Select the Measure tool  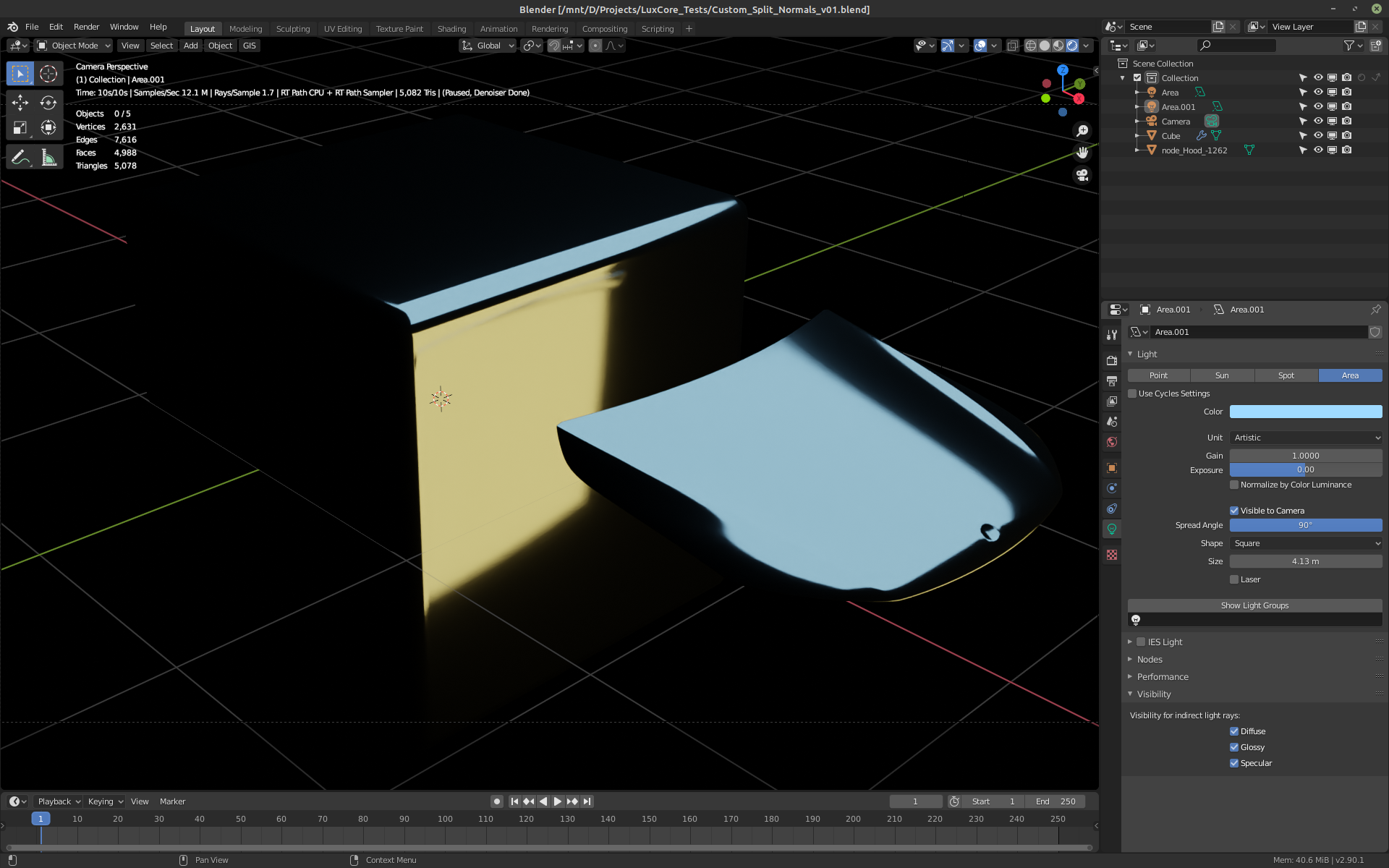point(48,157)
